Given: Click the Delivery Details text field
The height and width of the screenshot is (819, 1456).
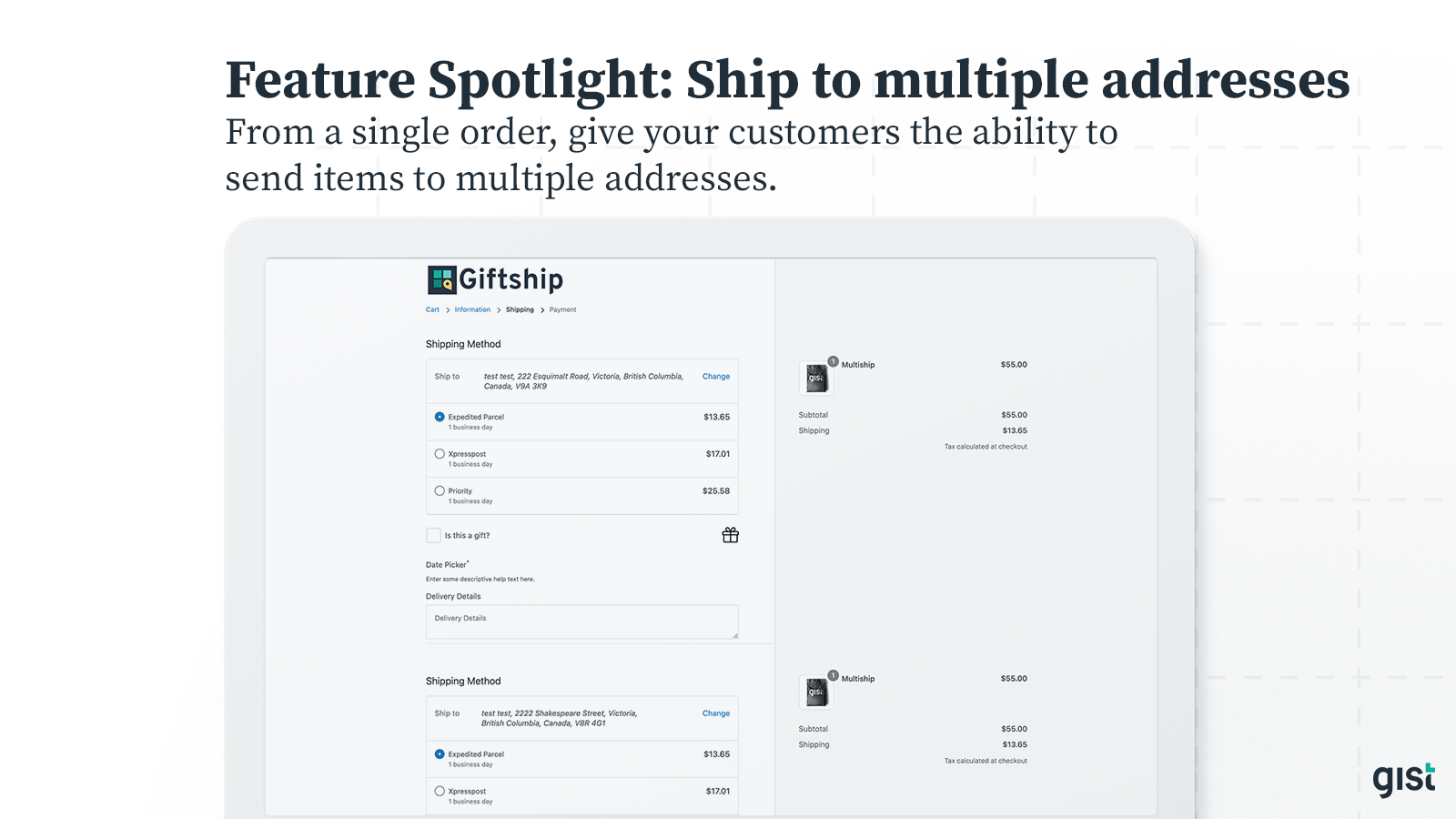Looking at the screenshot, I should pos(581,622).
